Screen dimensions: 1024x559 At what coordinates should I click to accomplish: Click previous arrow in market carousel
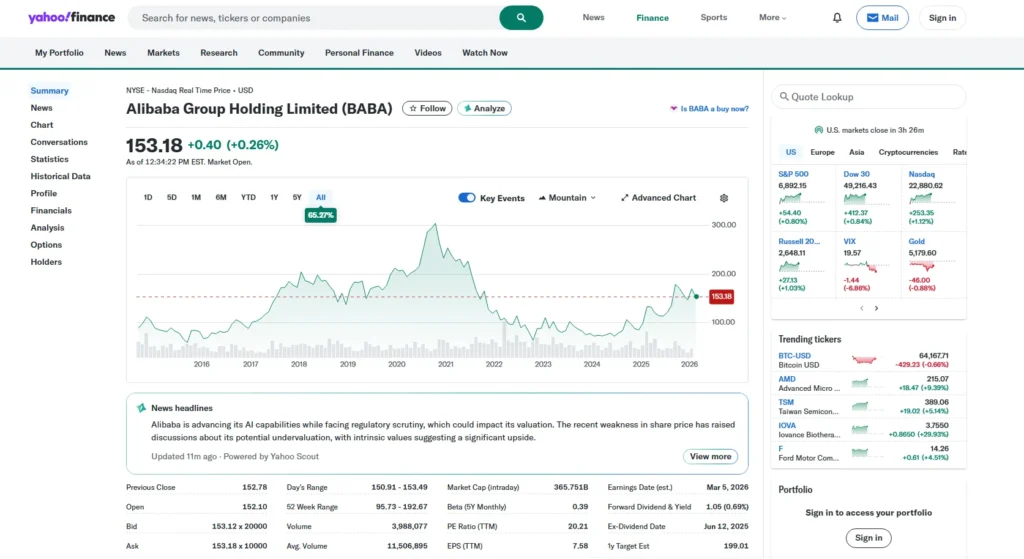(x=861, y=308)
